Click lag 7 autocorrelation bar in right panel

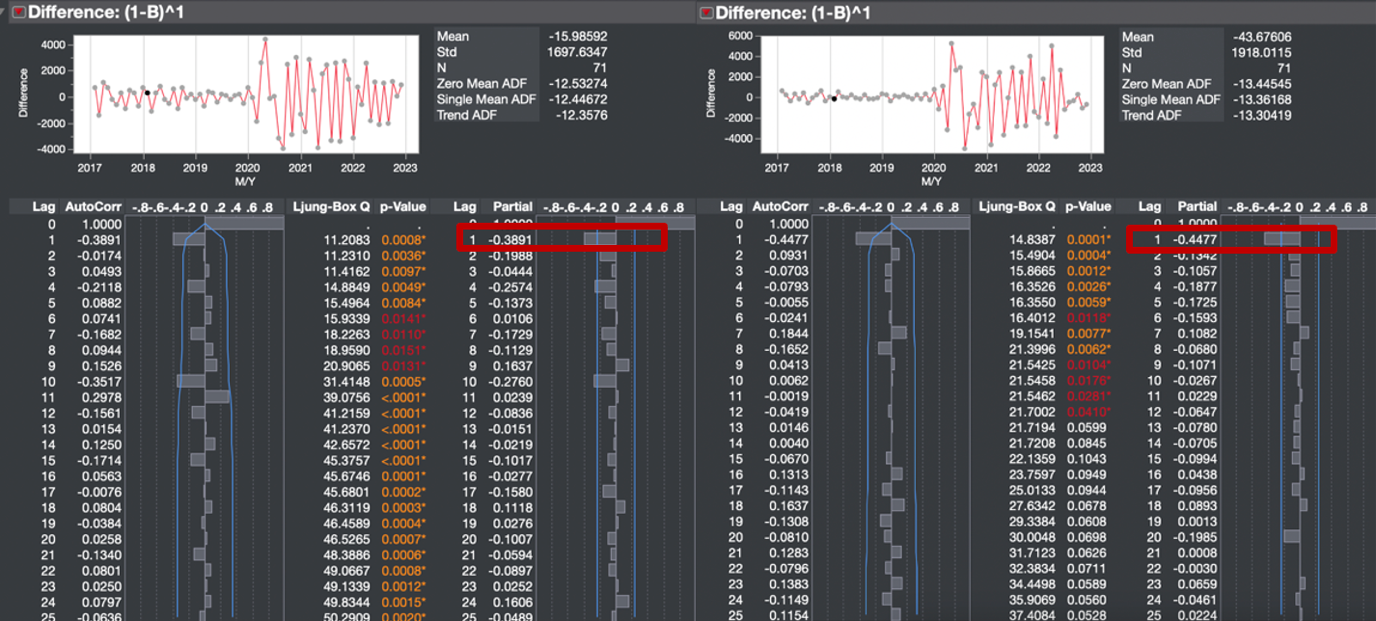[x=898, y=332]
